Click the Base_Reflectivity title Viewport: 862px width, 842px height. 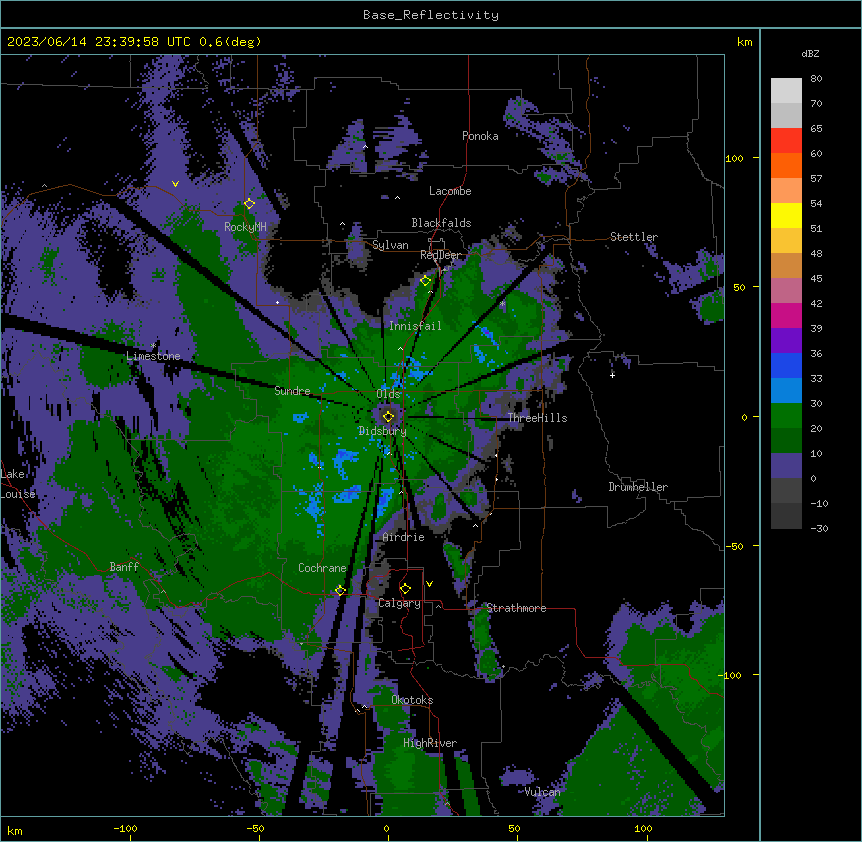(431, 15)
